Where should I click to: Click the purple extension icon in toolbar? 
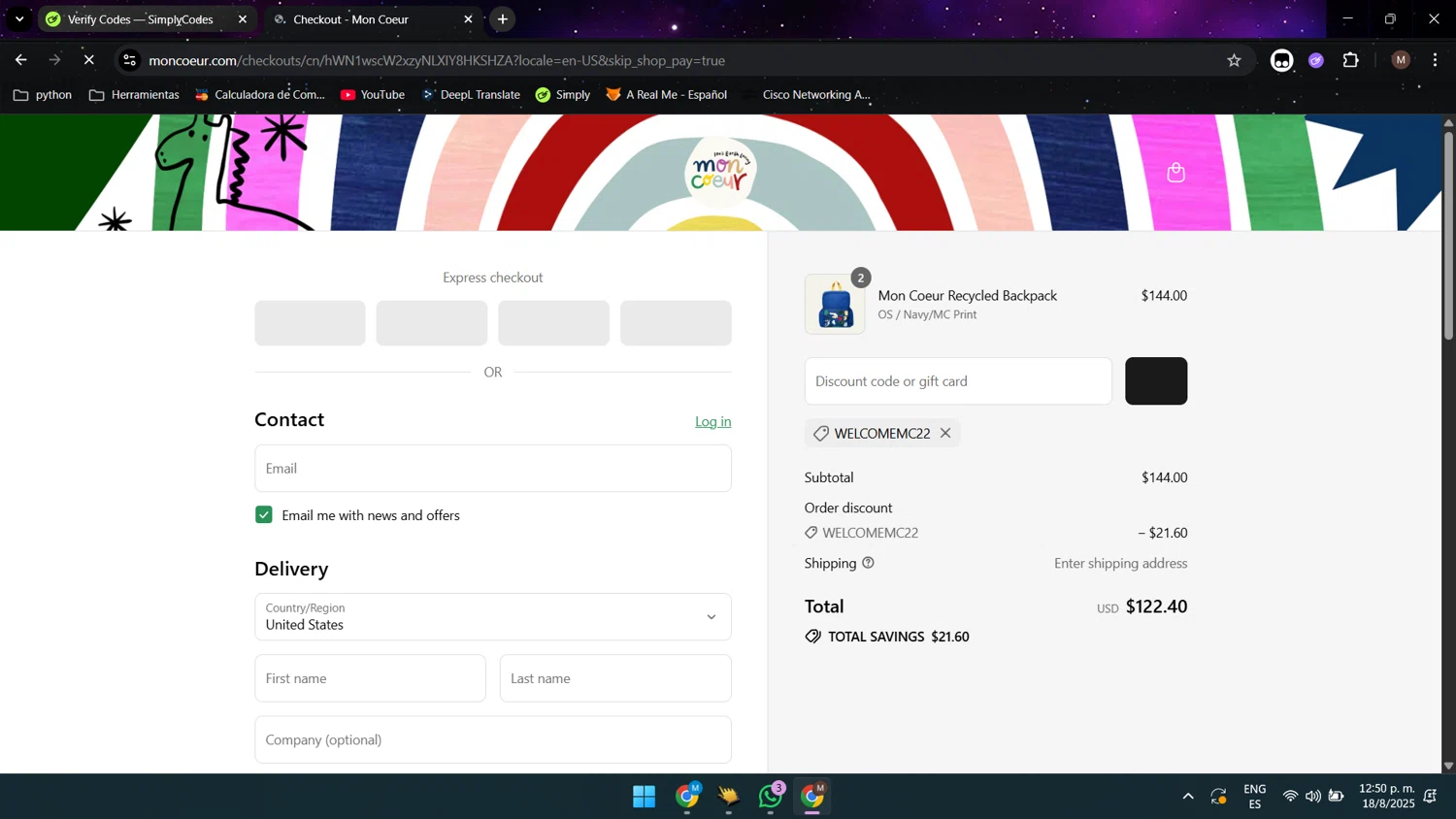coord(1316,60)
